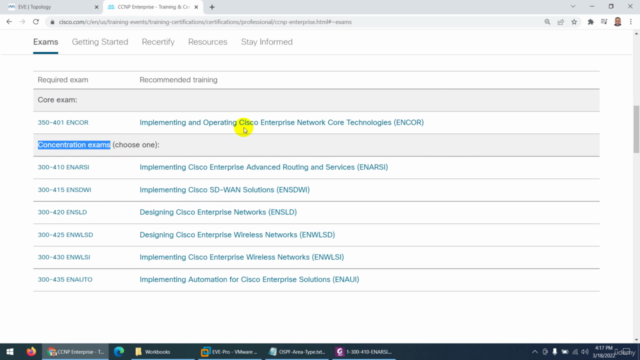640x360 pixels.
Task: Open 300-430 ENWLSI exam link
Action: coord(64,257)
